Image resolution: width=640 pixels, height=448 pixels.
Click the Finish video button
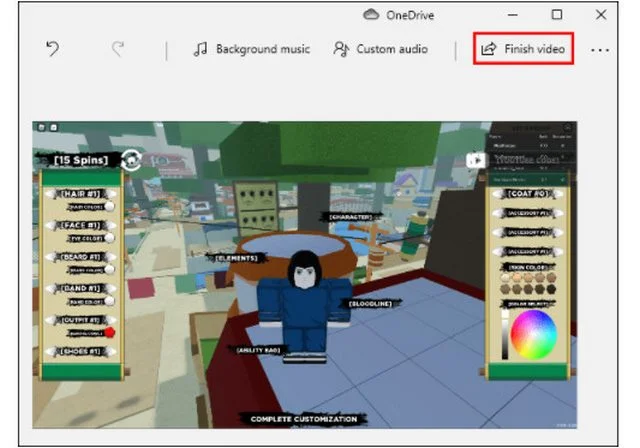coord(523,49)
